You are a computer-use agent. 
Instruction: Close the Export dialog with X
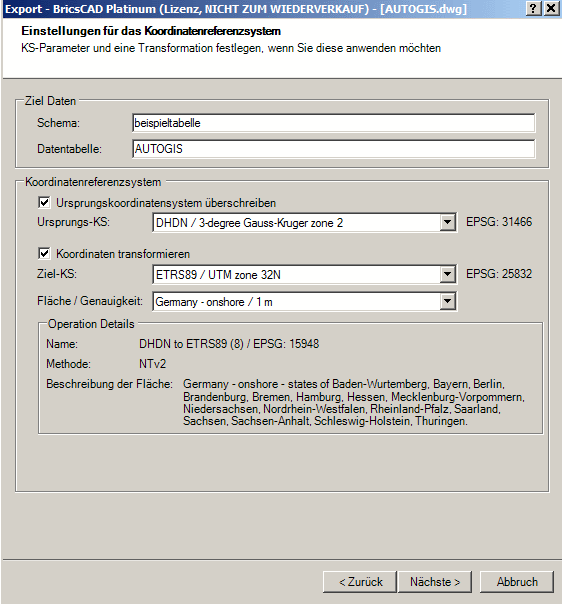point(551,8)
